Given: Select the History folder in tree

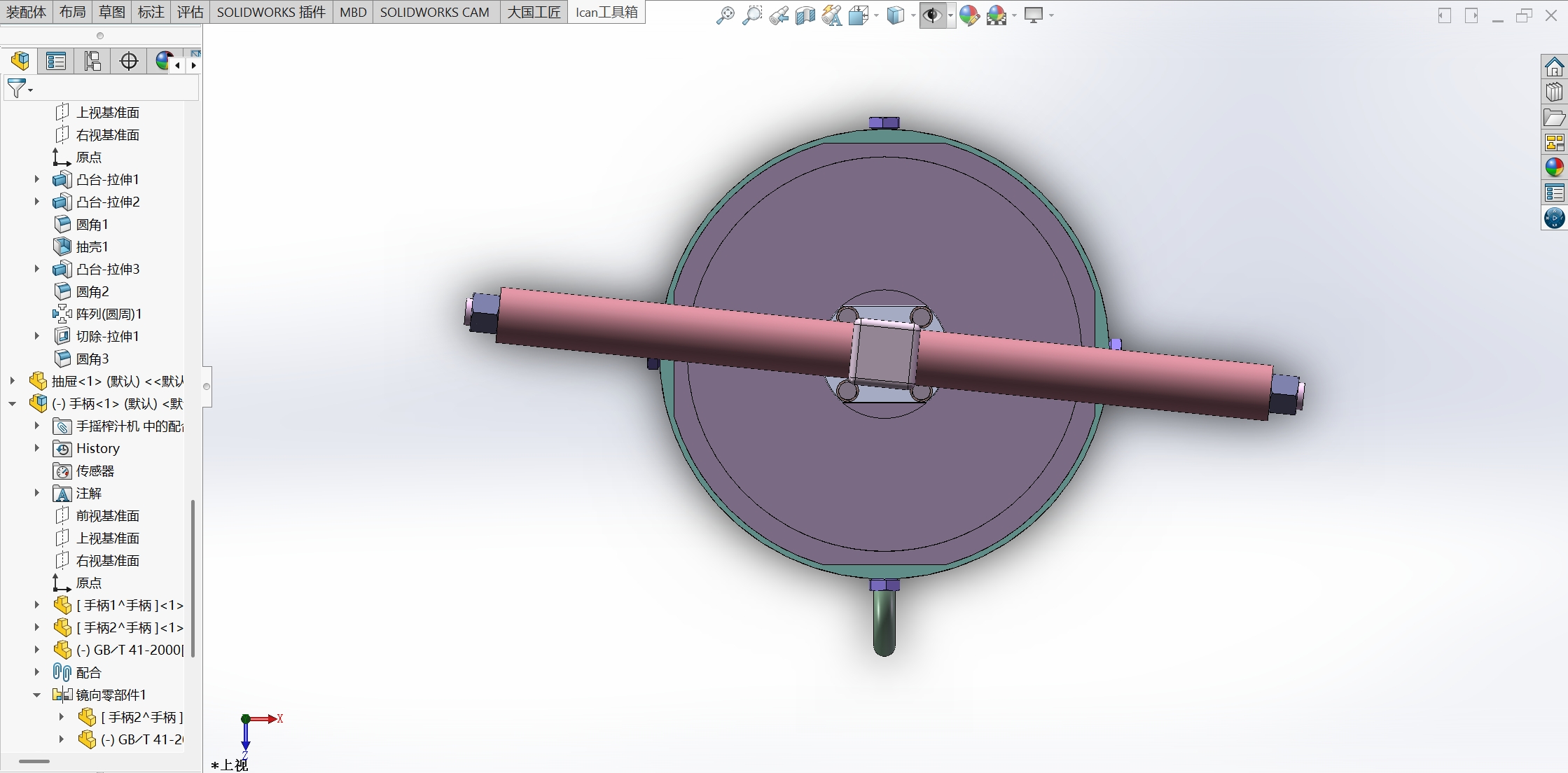Looking at the screenshot, I should pyautogui.click(x=97, y=448).
